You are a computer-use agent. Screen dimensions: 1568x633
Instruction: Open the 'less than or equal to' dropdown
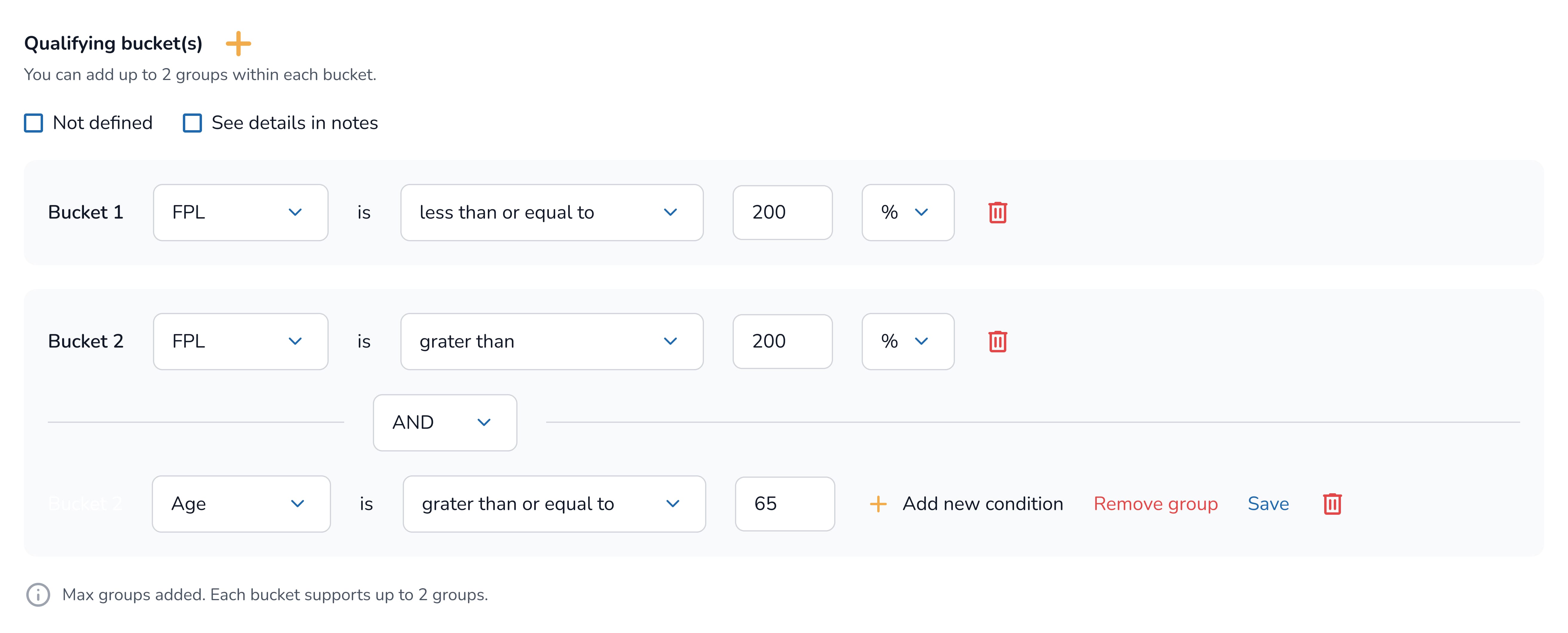552,212
